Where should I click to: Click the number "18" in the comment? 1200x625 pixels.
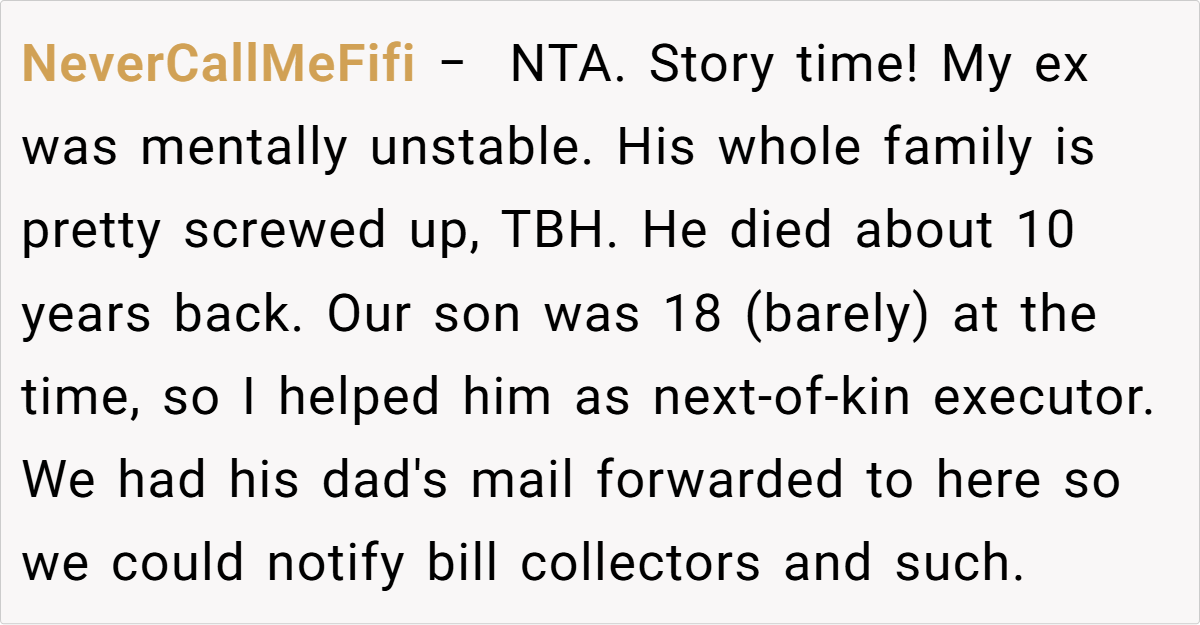pos(693,315)
